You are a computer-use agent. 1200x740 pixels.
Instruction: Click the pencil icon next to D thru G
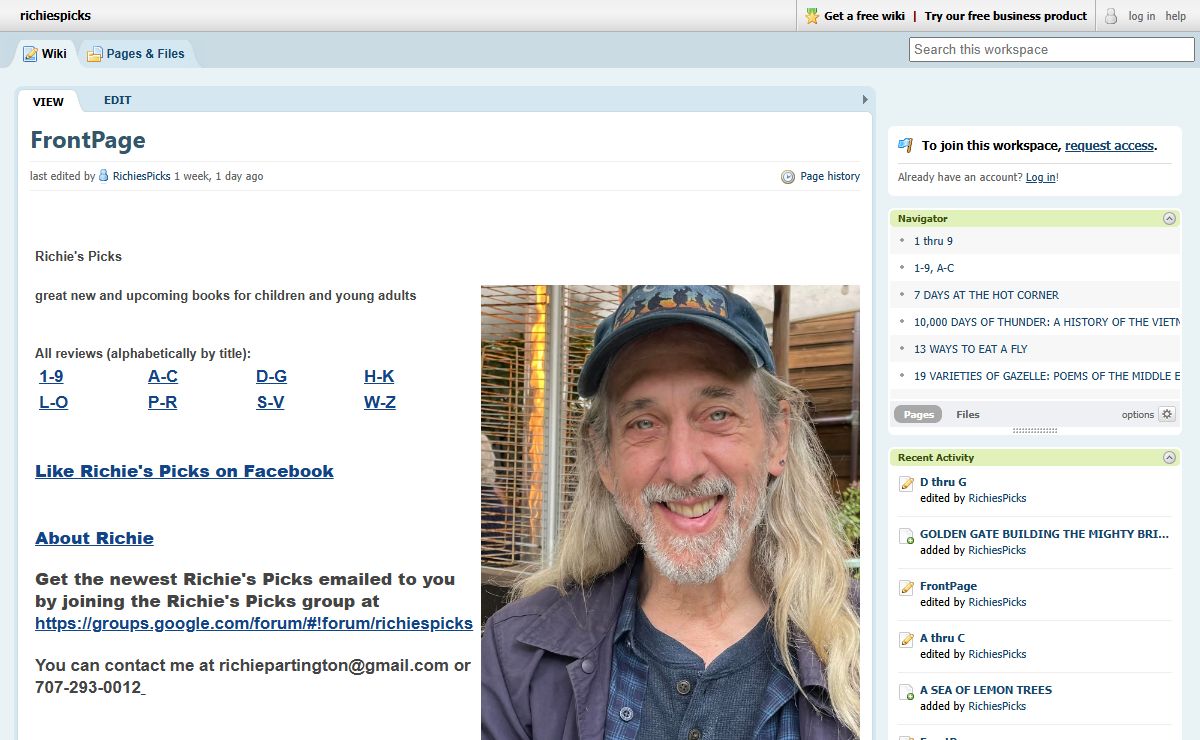[x=907, y=484]
